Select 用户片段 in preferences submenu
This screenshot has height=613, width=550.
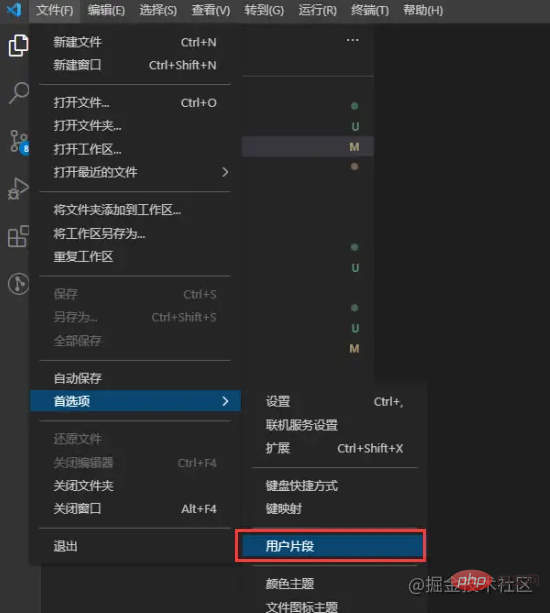(330, 546)
